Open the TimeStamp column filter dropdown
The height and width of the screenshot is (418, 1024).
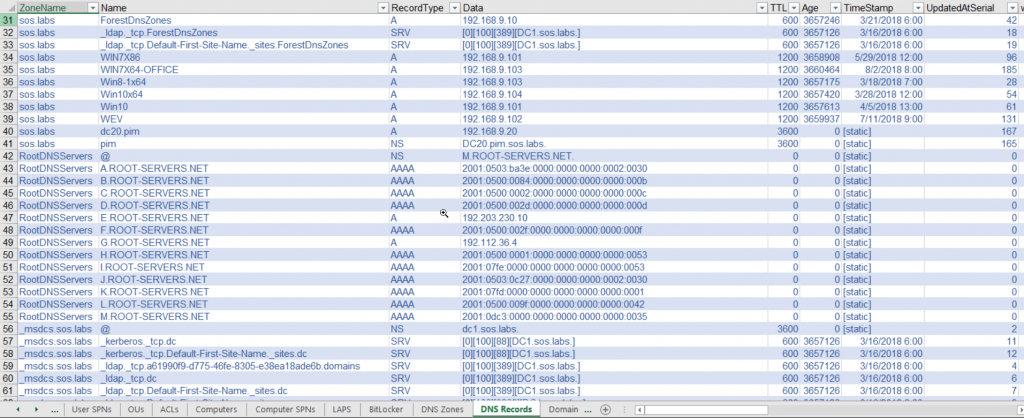coord(918,8)
